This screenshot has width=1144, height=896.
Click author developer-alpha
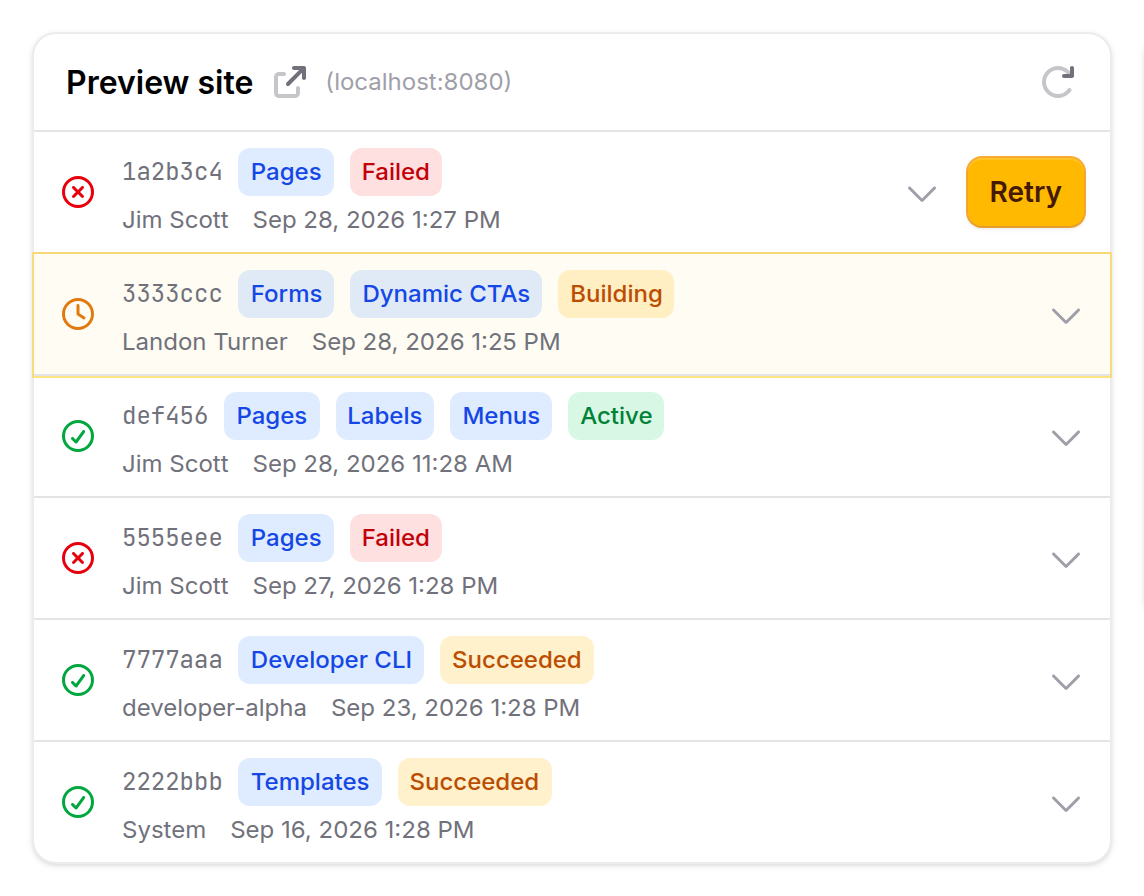tap(214, 708)
